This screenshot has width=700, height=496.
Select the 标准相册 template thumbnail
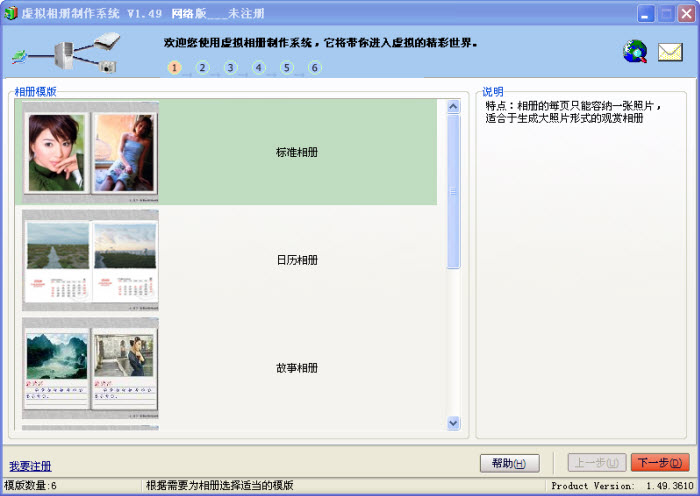pyautogui.click(x=91, y=152)
